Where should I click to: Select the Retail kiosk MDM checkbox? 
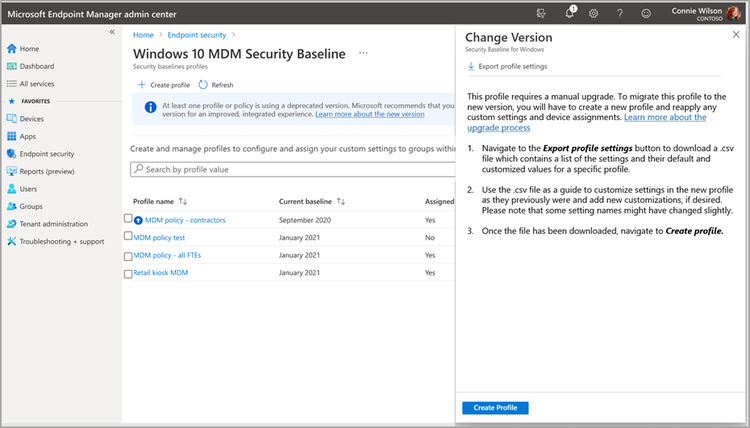(x=128, y=272)
